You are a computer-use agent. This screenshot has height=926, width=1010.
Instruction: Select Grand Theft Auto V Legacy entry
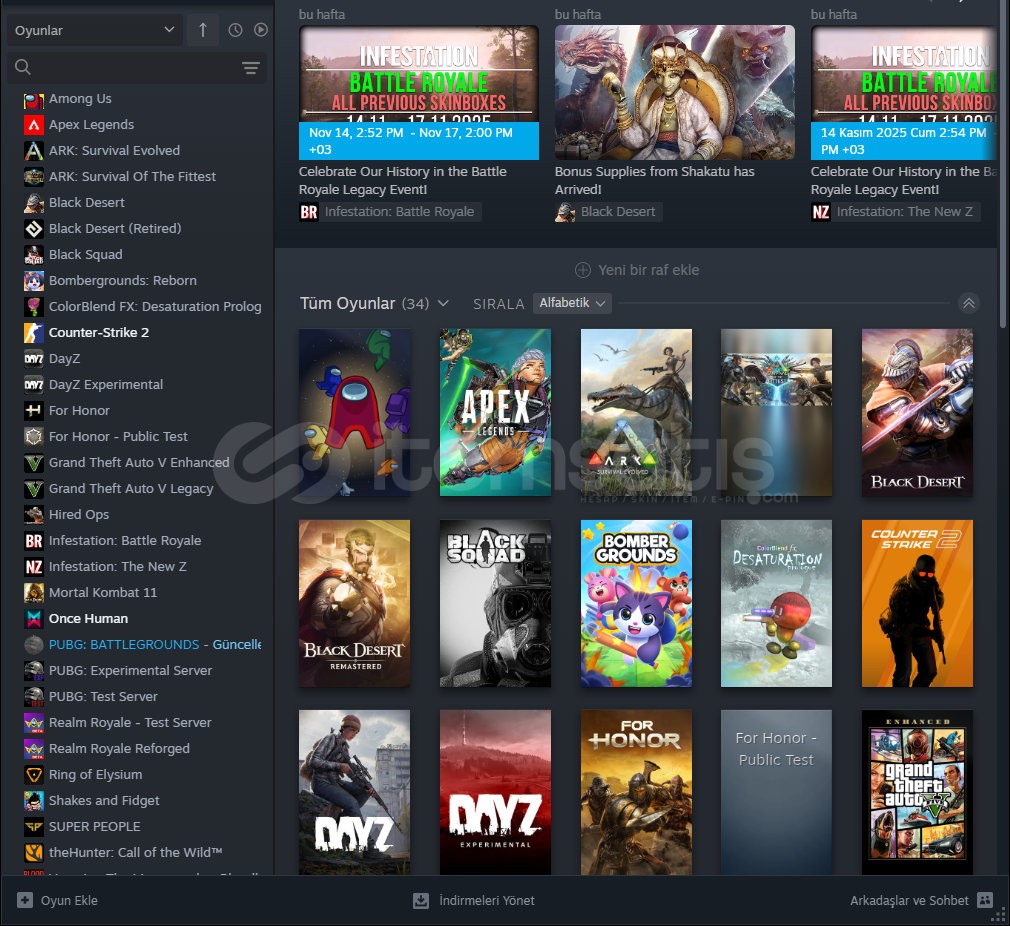pyautogui.click(x=131, y=489)
